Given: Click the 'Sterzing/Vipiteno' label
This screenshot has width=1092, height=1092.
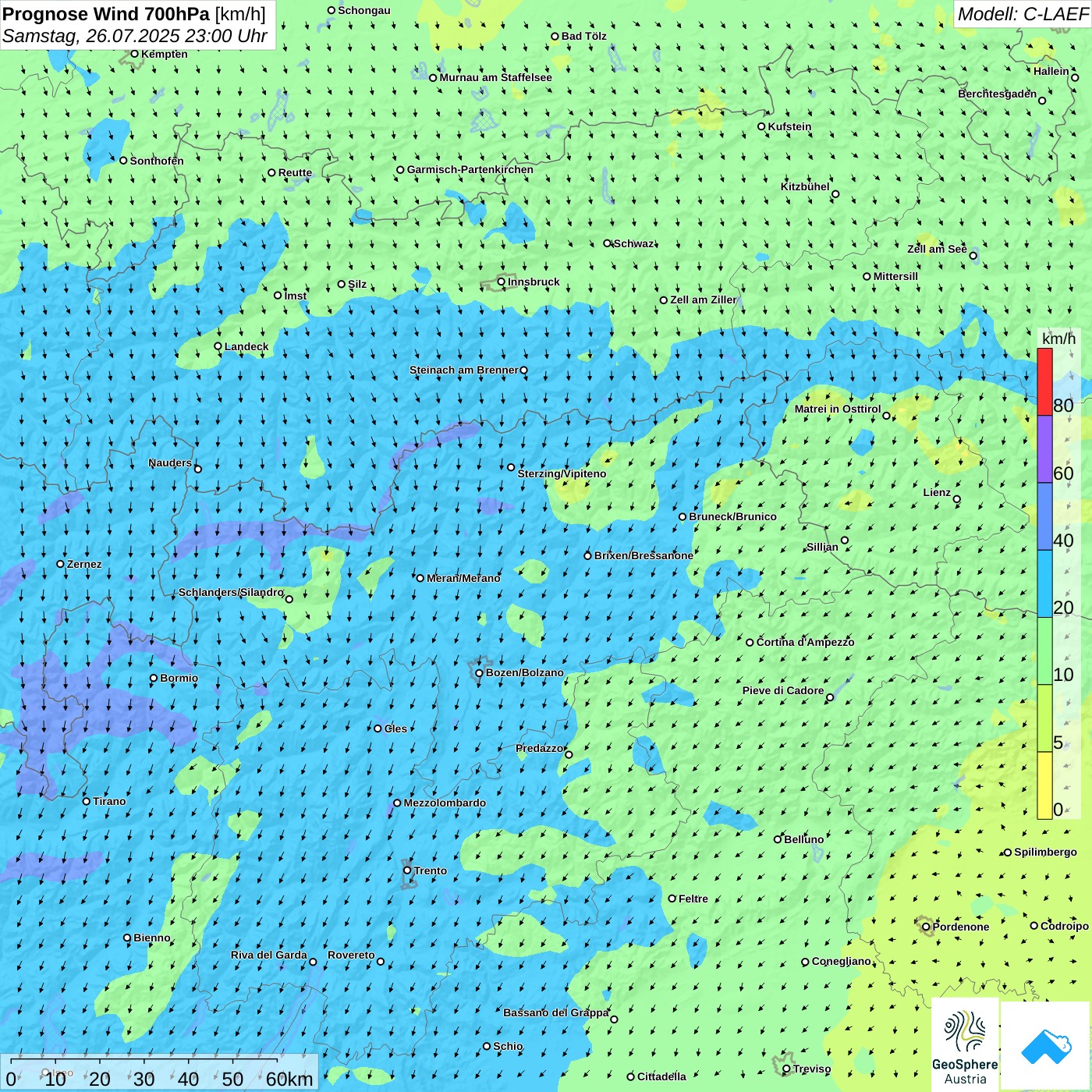Looking at the screenshot, I should pyautogui.click(x=562, y=473).
